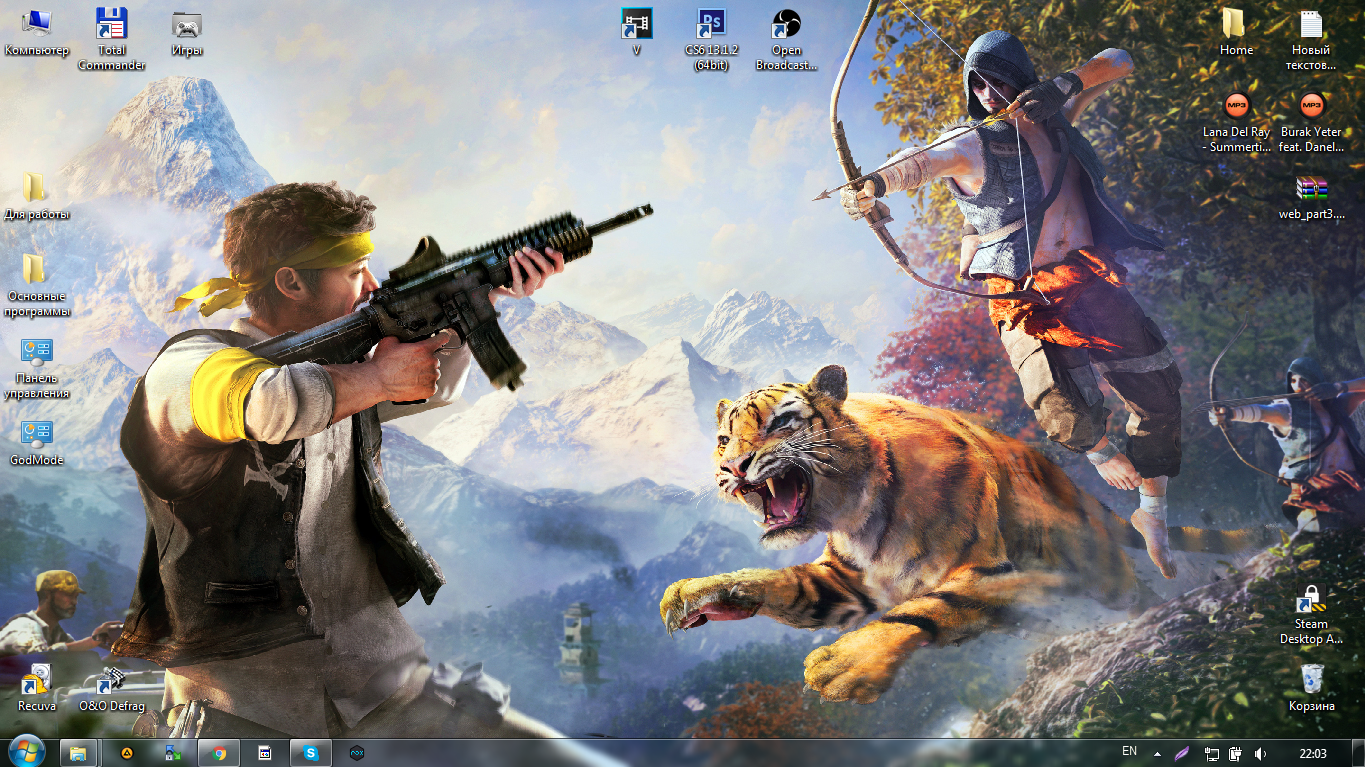Open the network connection tray icon
The width and height of the screenshot is (1365, 767).
[x=1211, y=754]
